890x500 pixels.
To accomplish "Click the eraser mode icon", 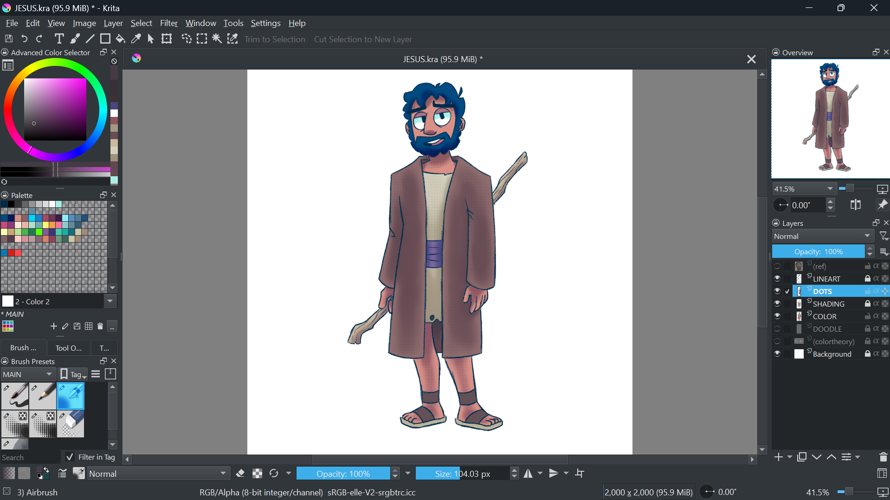I will pyautogui.click(x=240, y=474).
